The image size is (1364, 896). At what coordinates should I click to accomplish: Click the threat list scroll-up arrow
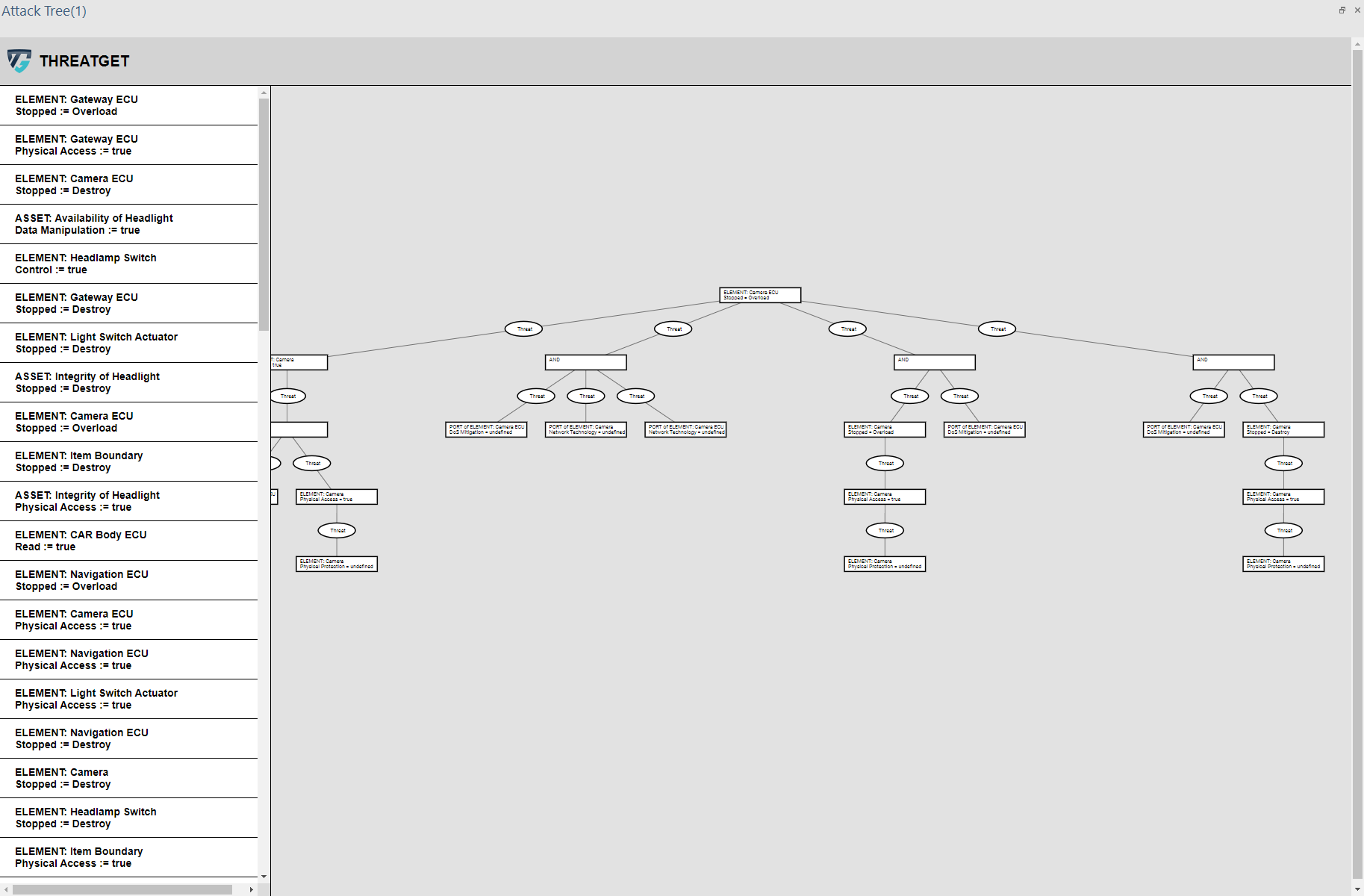click(264, 93)
